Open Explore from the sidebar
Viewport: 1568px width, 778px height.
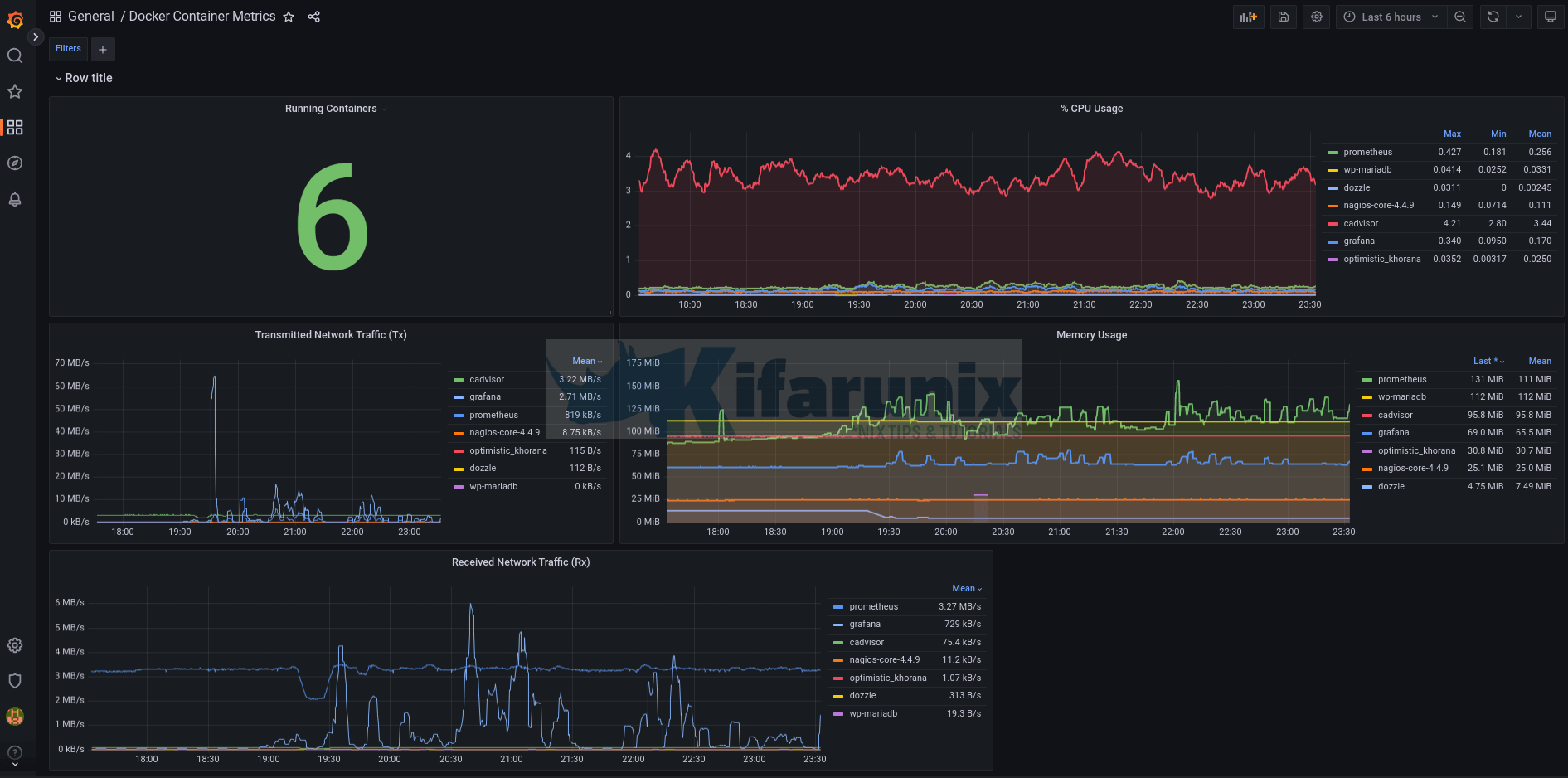[14, 163]
